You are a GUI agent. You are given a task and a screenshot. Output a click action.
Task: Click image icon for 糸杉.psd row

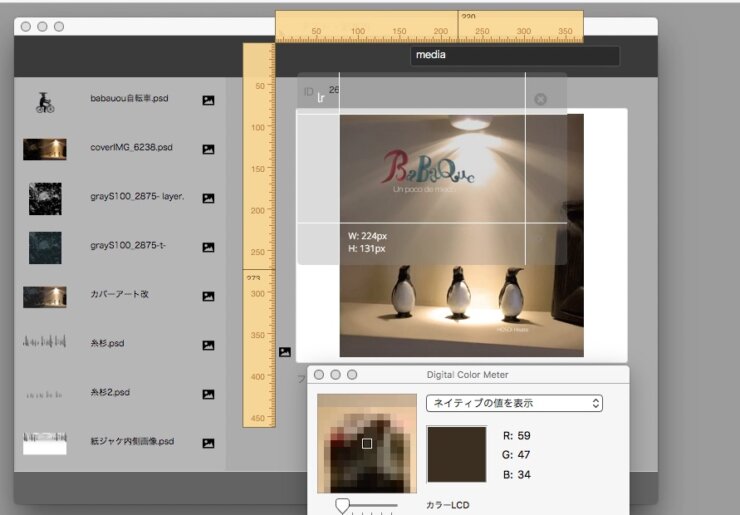[x=208, y=346]
